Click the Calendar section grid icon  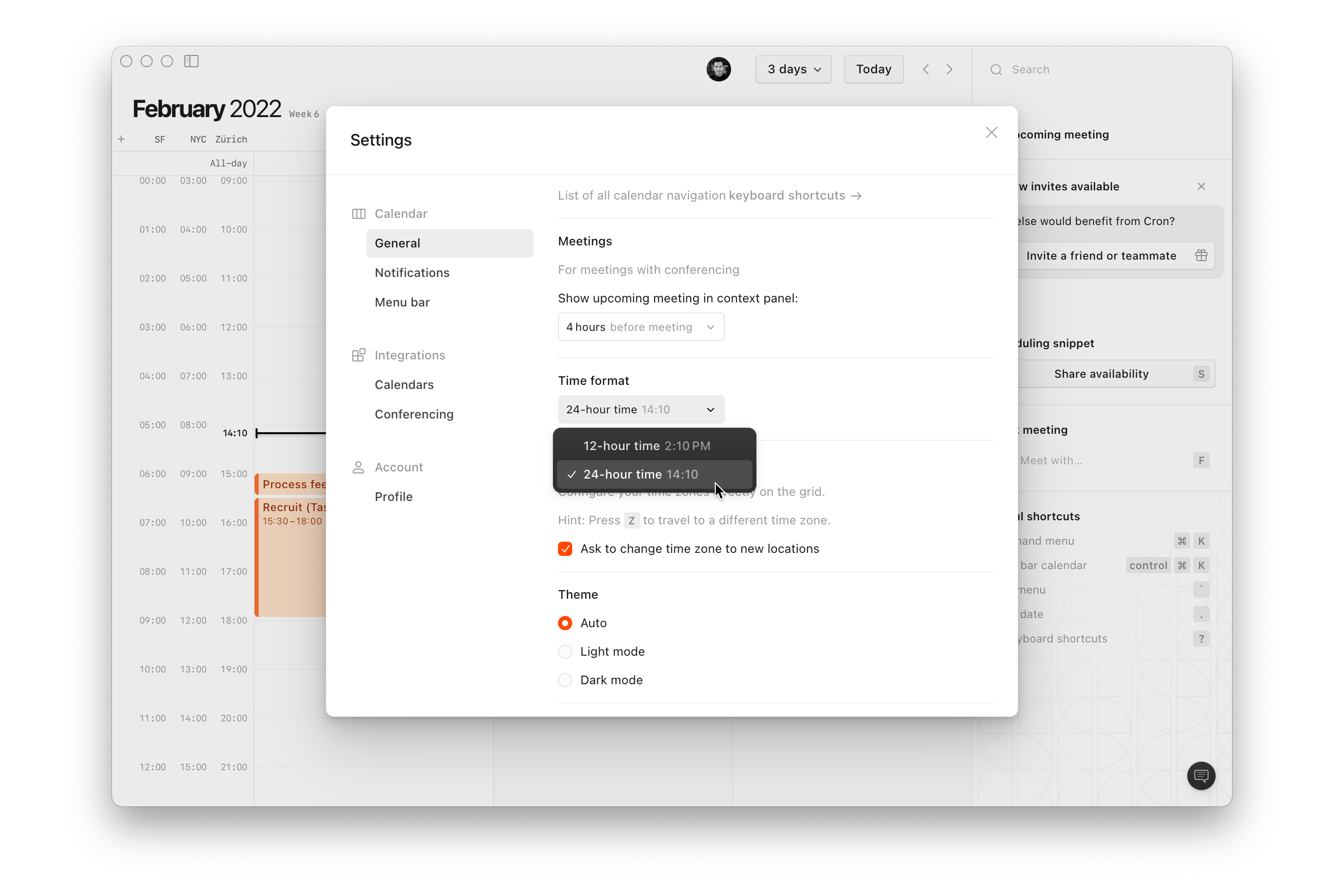tap(359, 214)
